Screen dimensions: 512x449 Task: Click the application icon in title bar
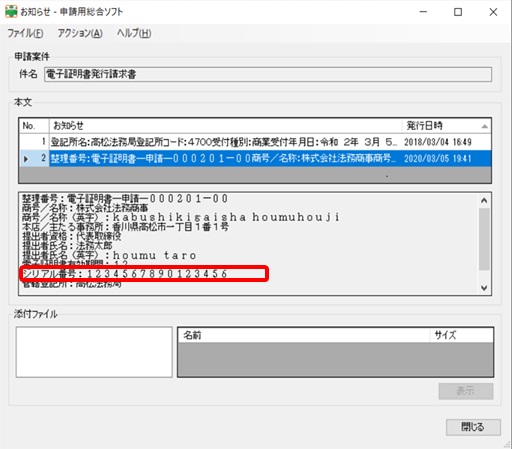[11, 12]
